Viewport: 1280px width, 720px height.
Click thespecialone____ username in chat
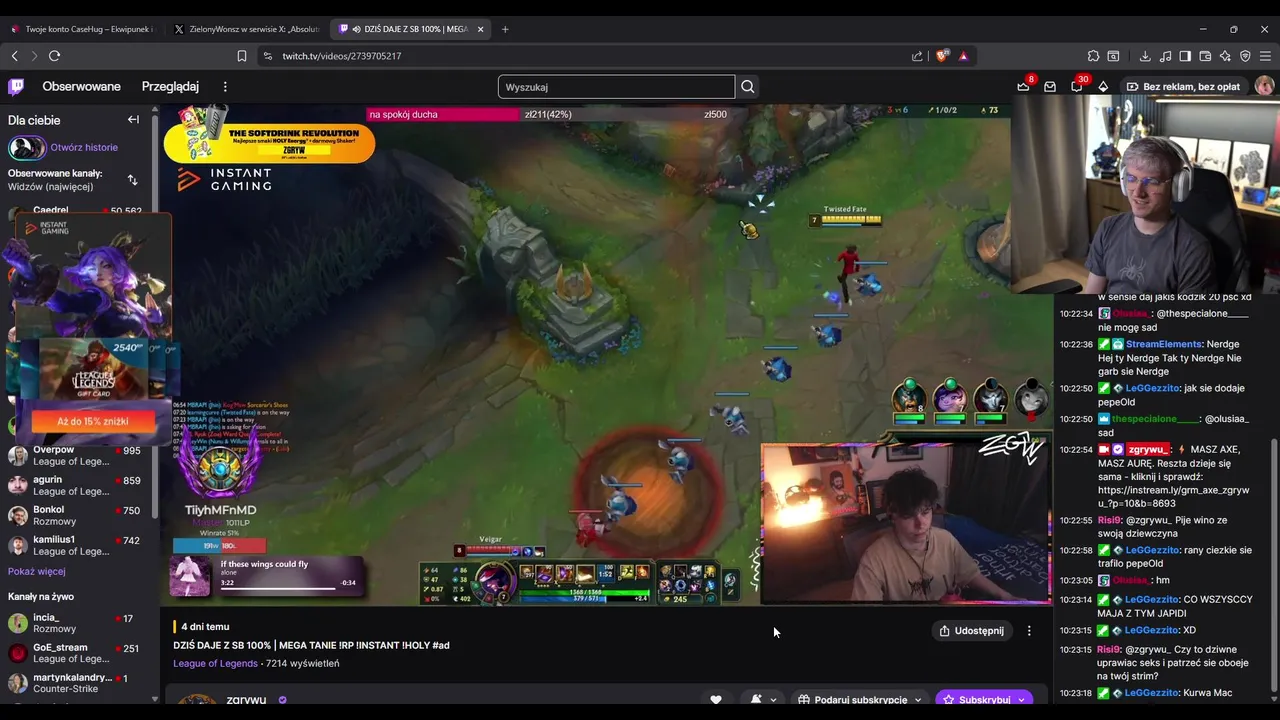coord(1155,419)
